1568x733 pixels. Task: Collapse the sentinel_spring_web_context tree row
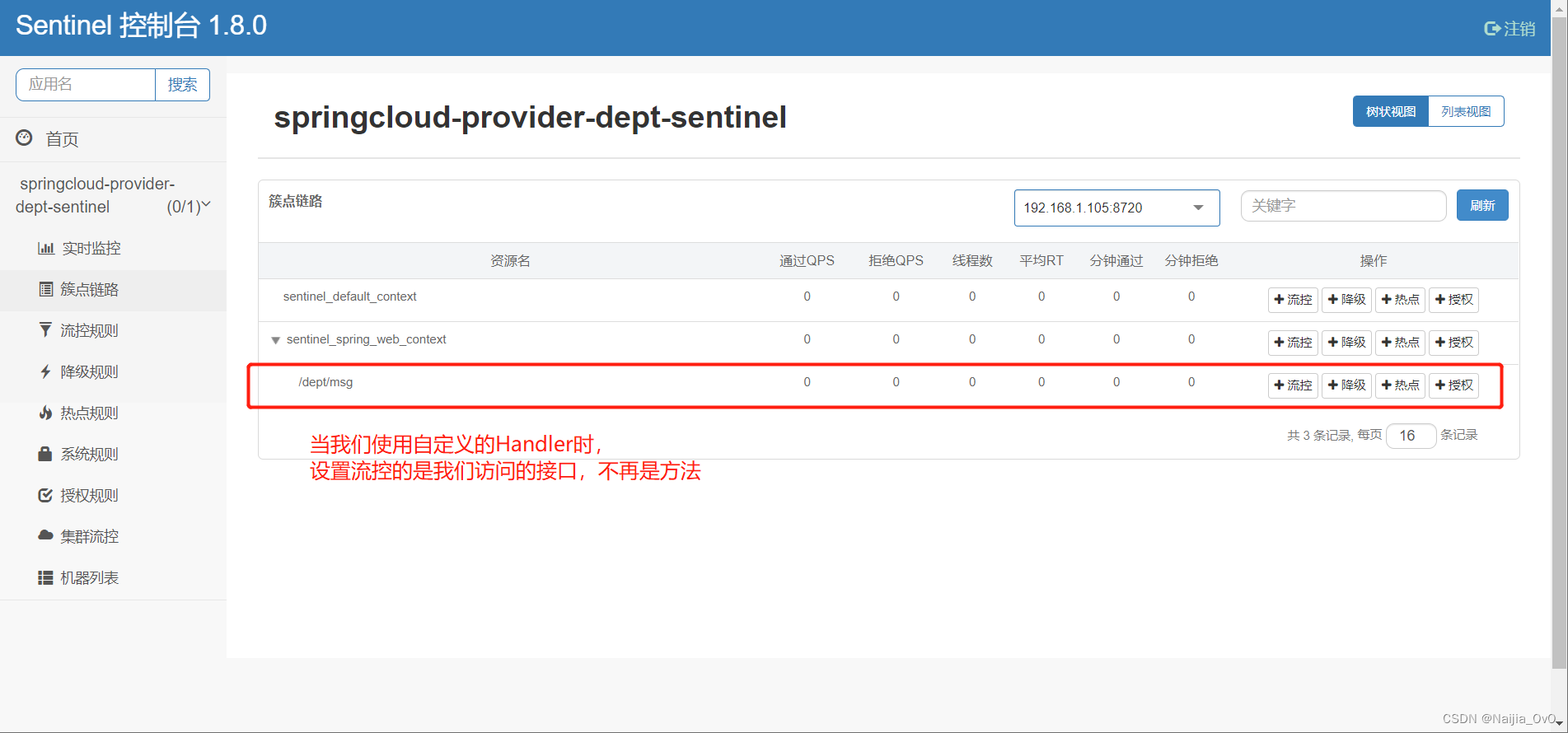coord(276,340)
